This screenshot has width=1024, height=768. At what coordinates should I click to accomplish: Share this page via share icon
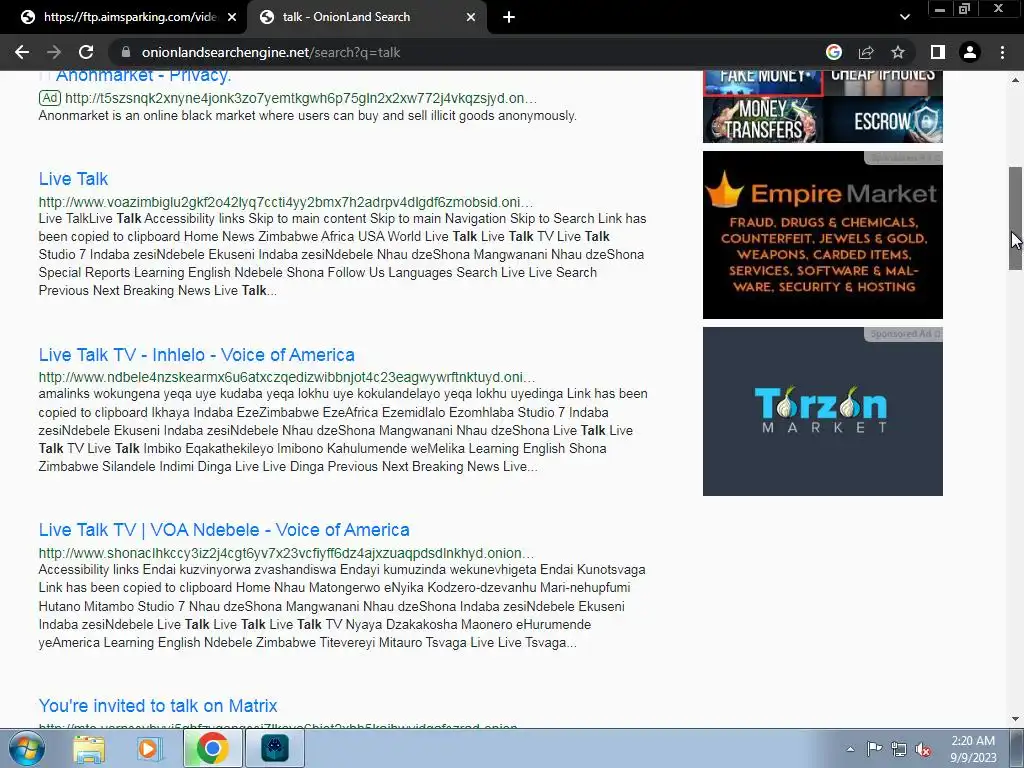[x=866, y=52]
